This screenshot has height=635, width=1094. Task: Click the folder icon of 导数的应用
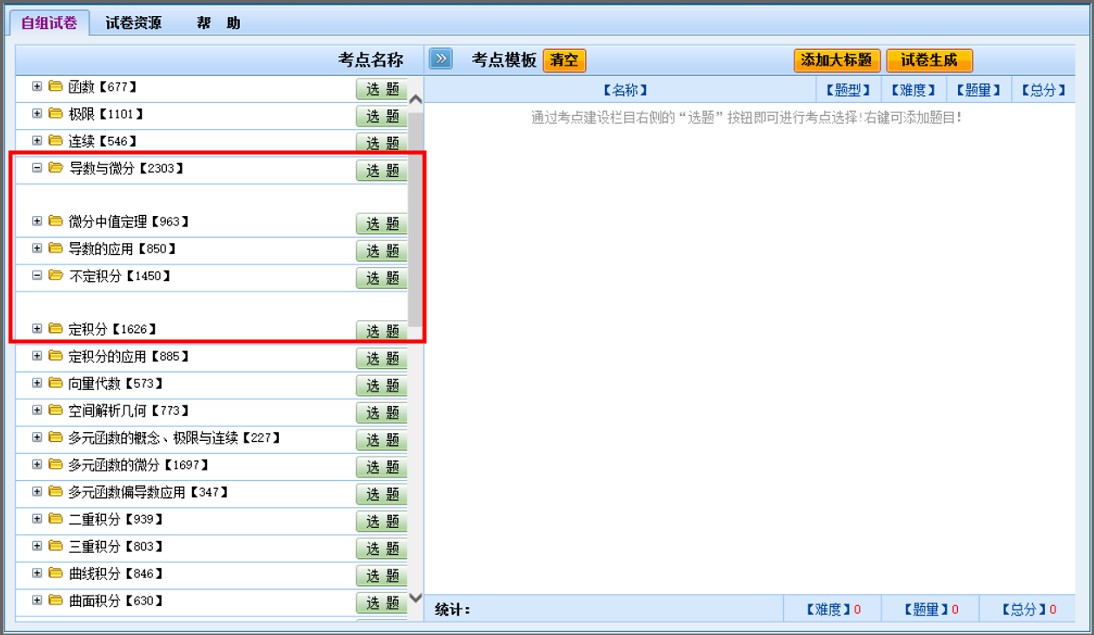pos(56,248)
